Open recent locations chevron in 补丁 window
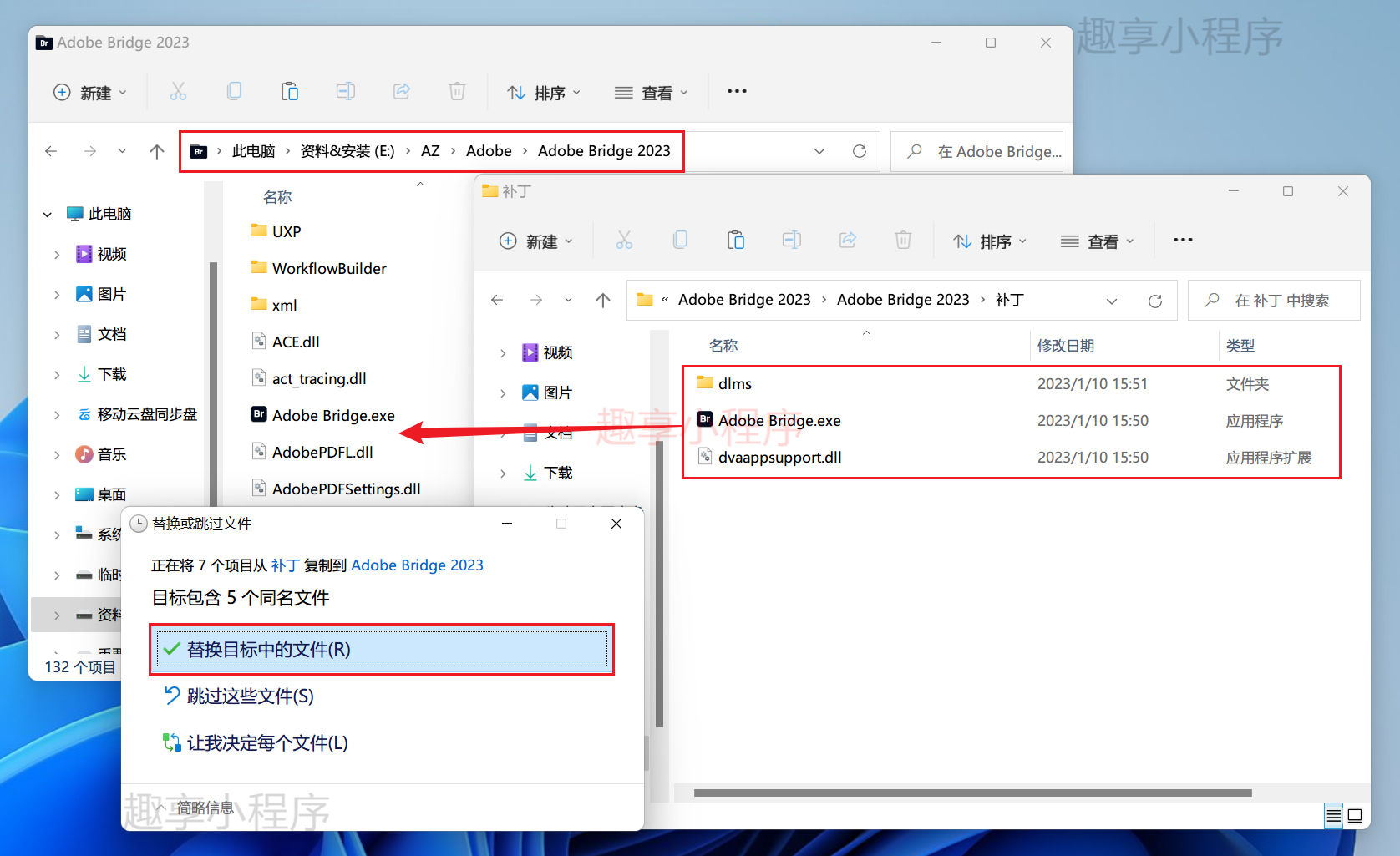The width and height of the screenshot is (1400, 856). click(x=568, y=300)
